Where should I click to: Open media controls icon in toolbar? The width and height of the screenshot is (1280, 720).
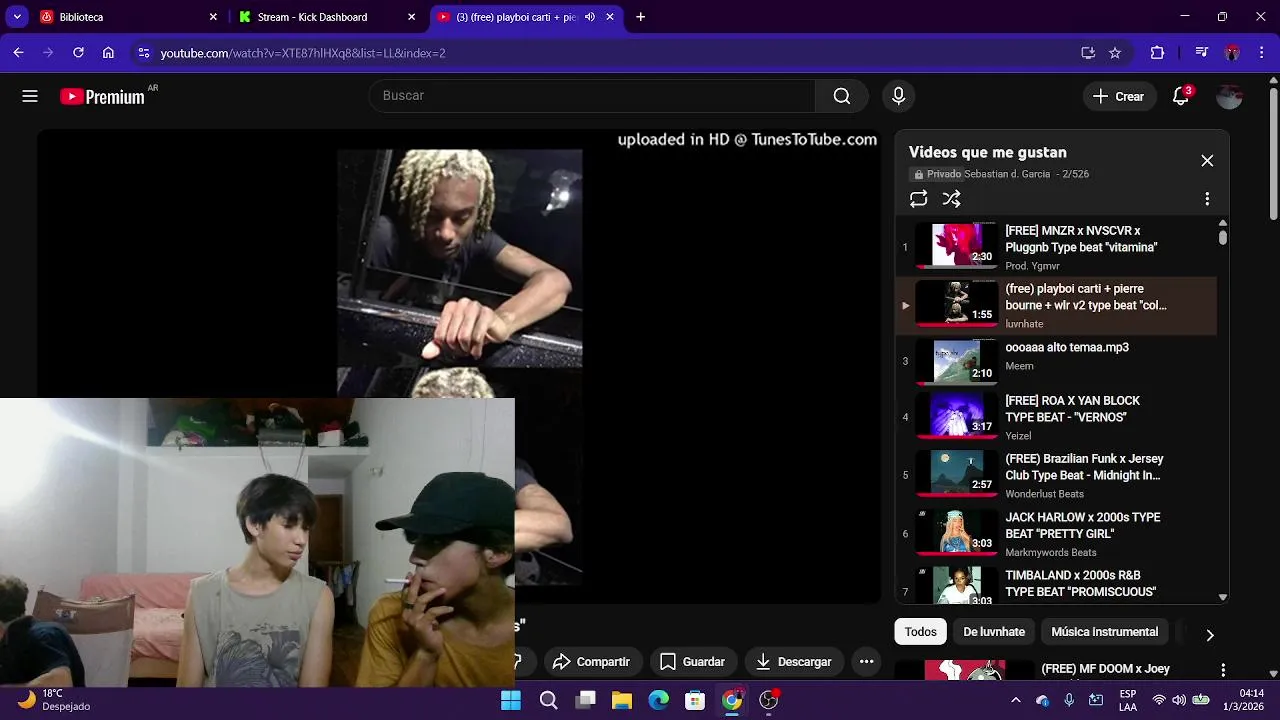(x=1202, y=53)
